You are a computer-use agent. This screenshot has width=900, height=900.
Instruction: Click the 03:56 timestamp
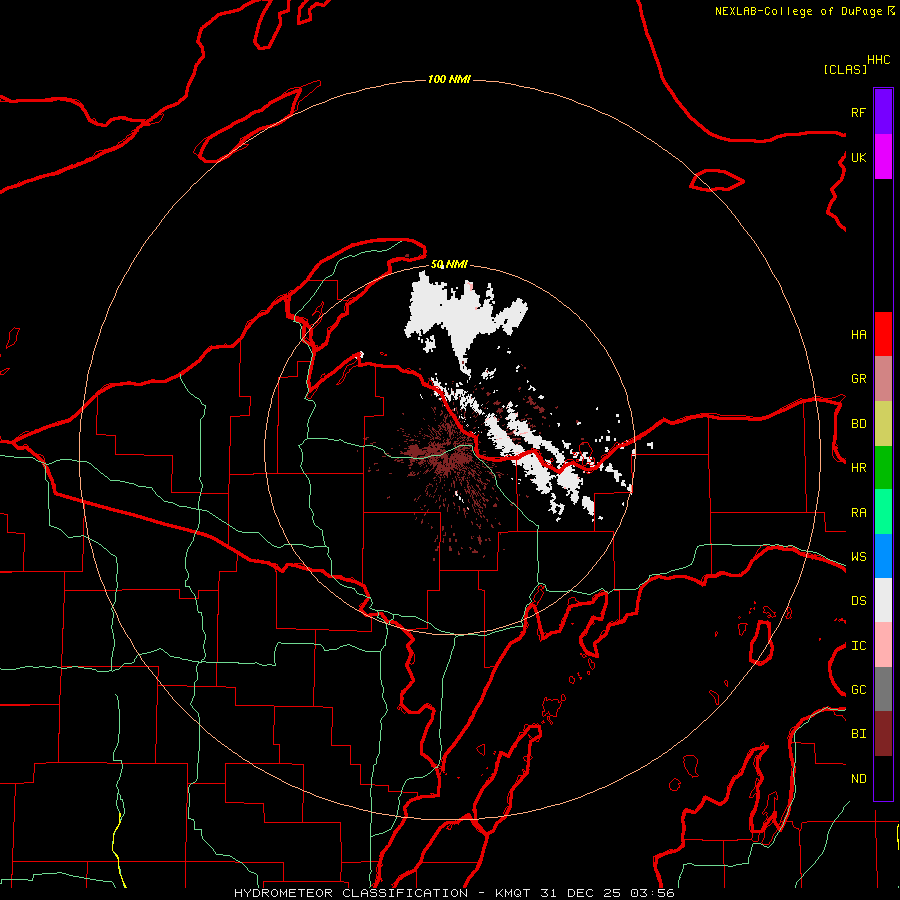pyautogui.click(x=652, y=893)
